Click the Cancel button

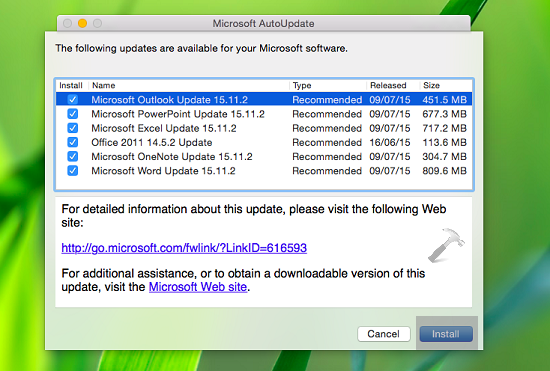(x=383, y=334)
